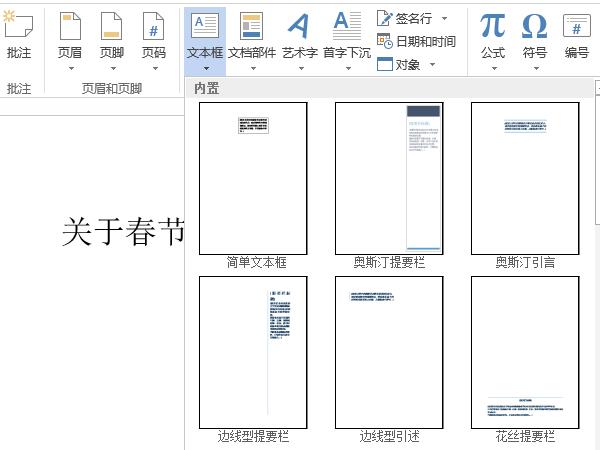Select the 简单文本框 template thumbnail
The image size is (600, 450).
253,178
